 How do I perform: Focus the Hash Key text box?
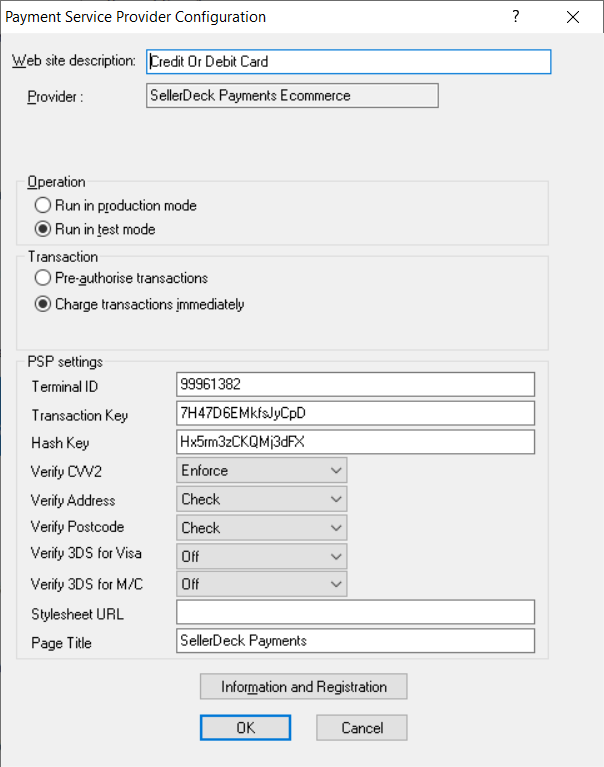pos(355,441)
